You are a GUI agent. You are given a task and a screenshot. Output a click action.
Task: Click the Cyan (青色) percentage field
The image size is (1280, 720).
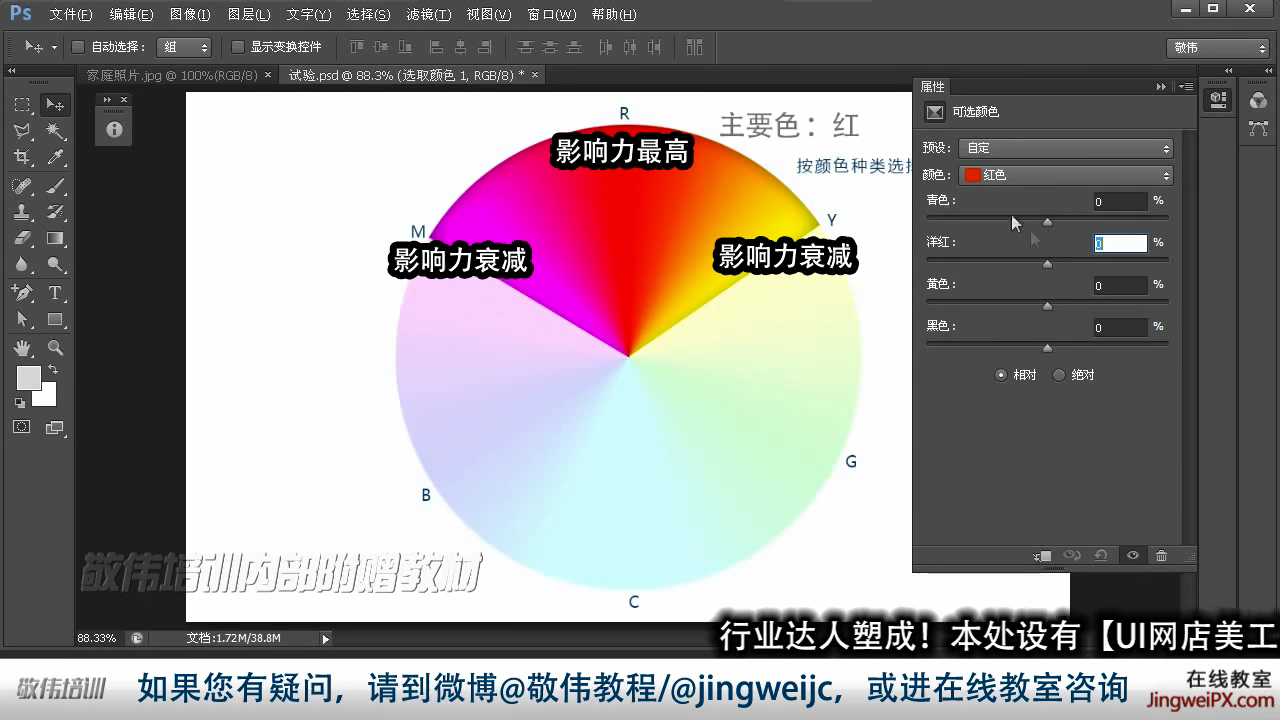point(1120,201)
